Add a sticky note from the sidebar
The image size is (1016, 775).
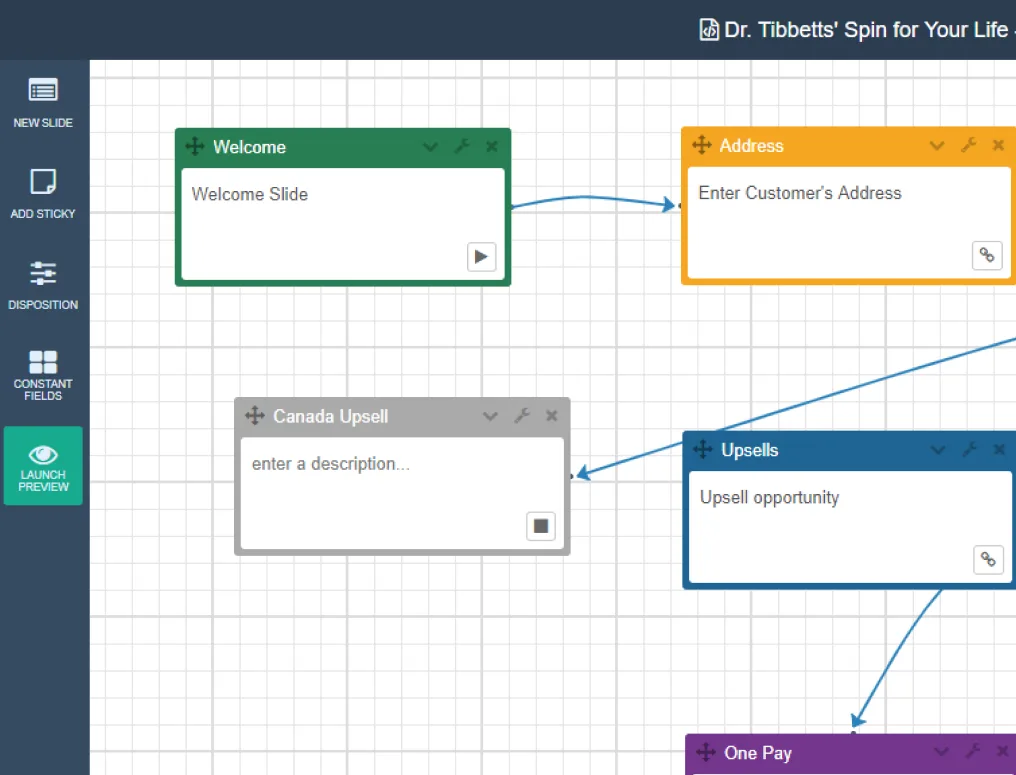(43, 192)
